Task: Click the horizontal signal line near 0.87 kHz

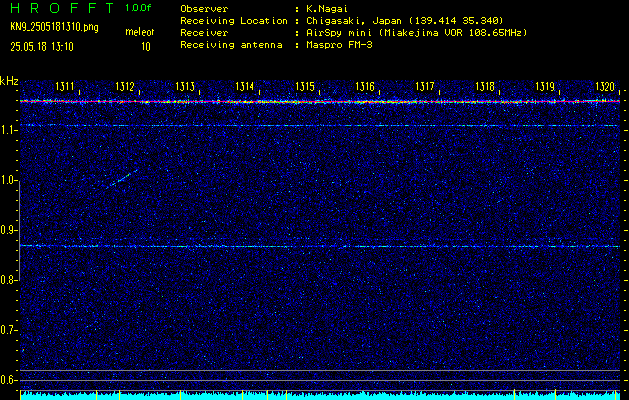Action: point(320,246)
